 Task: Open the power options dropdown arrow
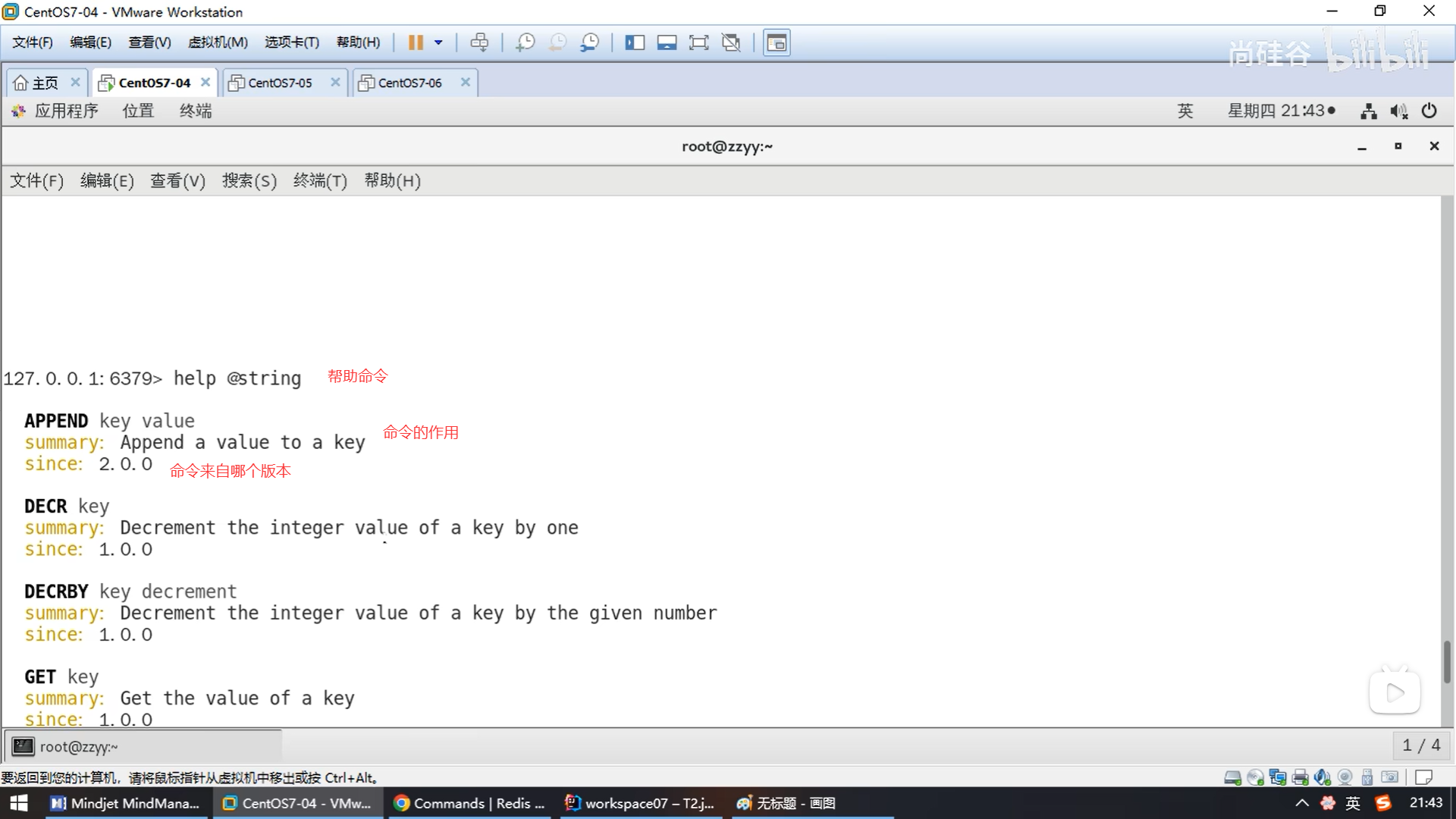tap(438, 42)
